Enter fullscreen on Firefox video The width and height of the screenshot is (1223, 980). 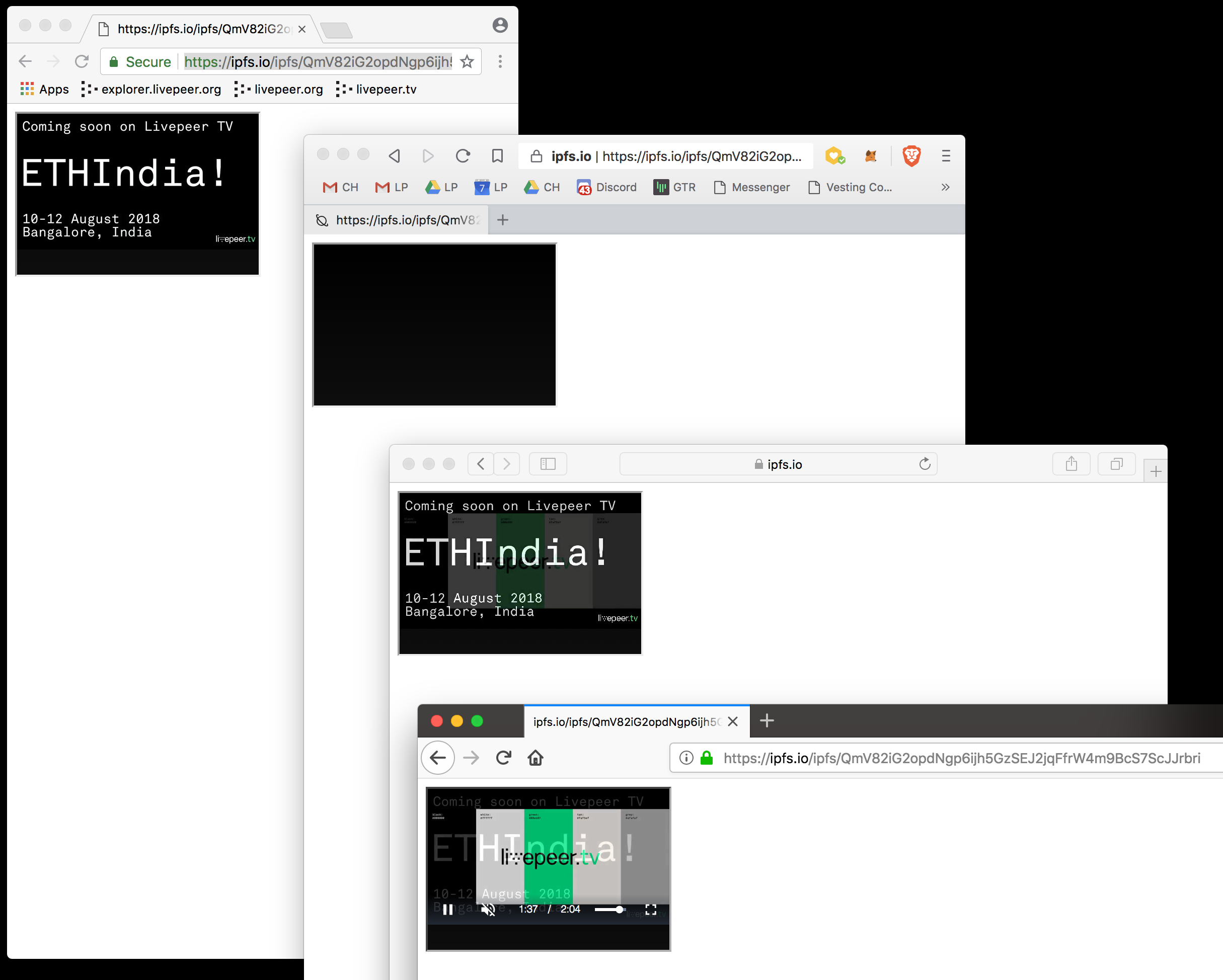[x=651, y=909]
